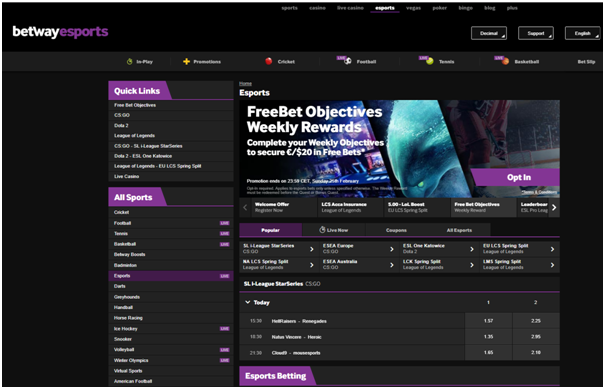
Task: Open the Bet Slip
Action: (586, 61)
